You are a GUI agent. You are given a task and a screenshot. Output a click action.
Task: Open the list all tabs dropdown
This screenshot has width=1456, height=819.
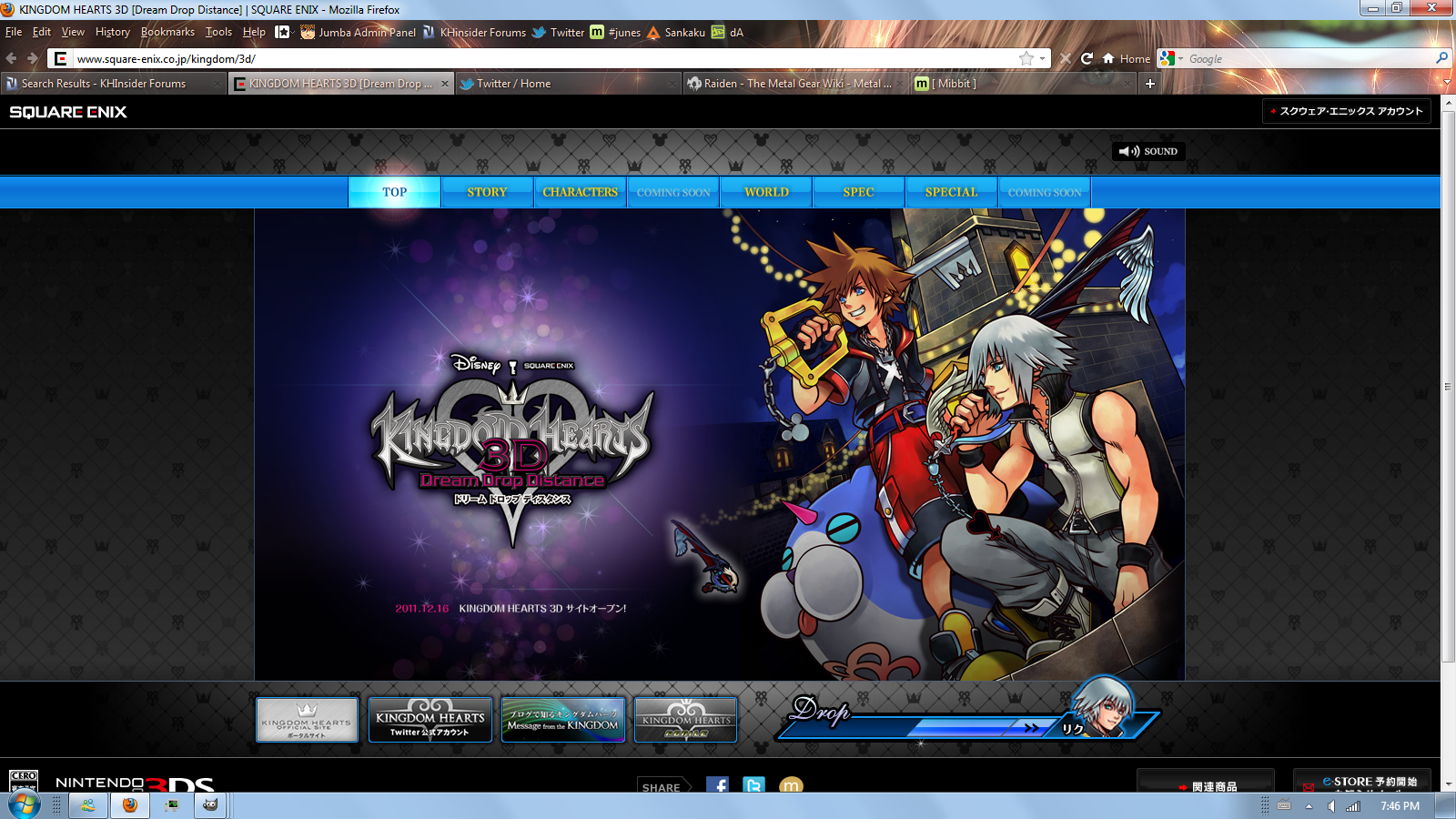point(1447,83)
